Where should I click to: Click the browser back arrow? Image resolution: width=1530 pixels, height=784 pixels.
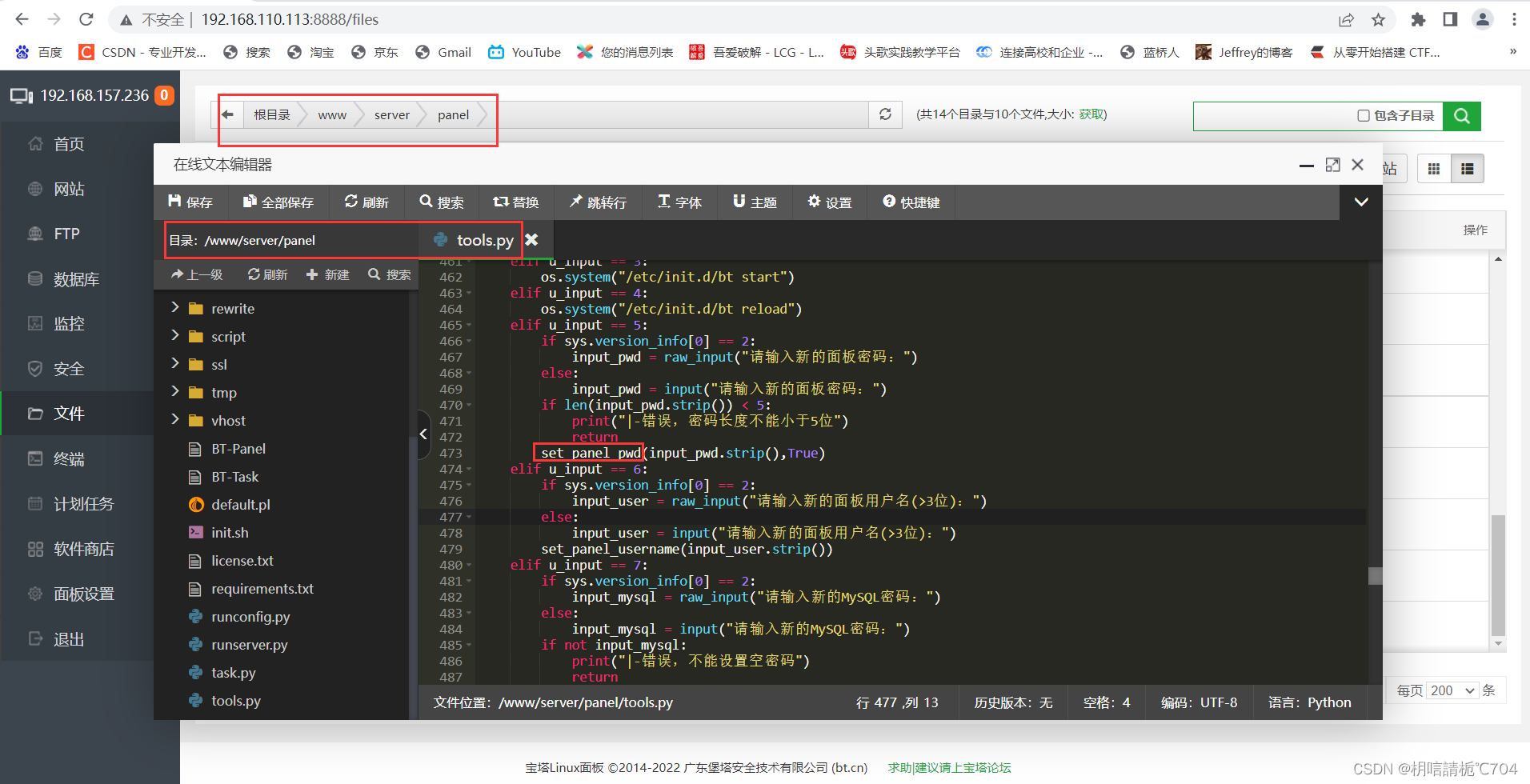(22, 19)
